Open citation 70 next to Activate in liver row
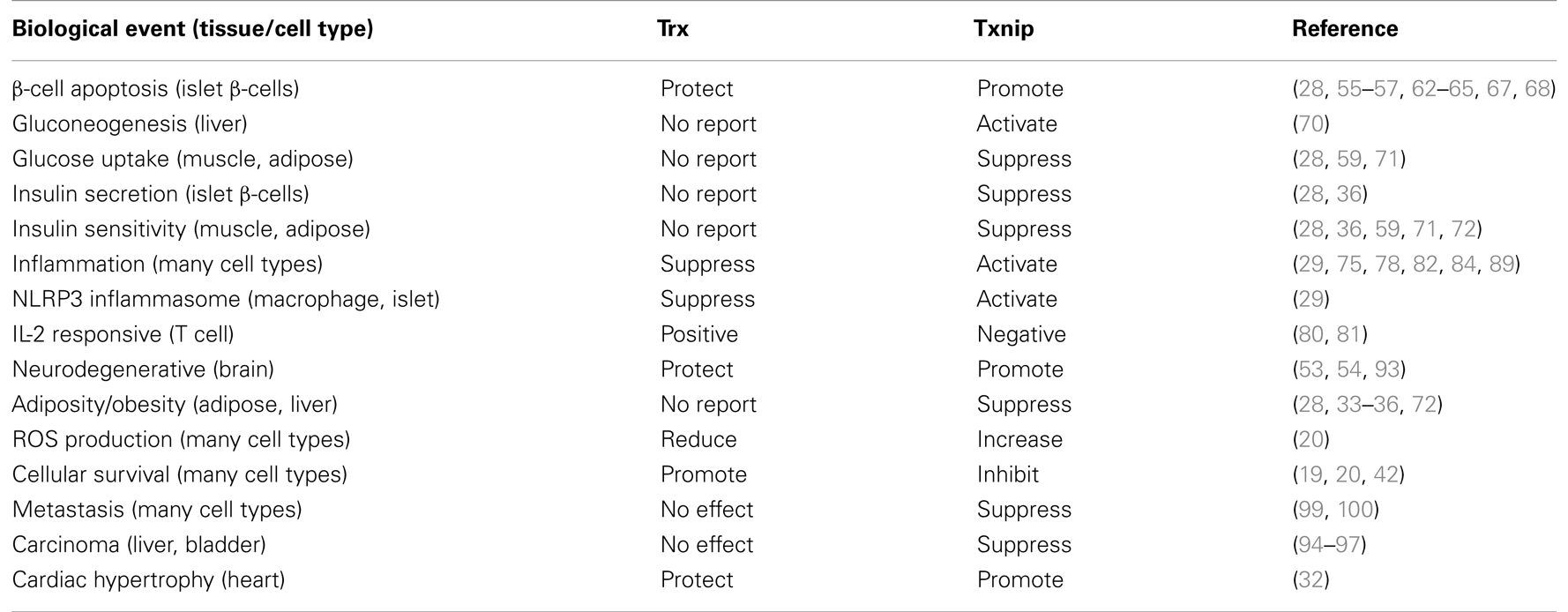The height and width of the screenshot is (612, 1568). point(1310,124)
